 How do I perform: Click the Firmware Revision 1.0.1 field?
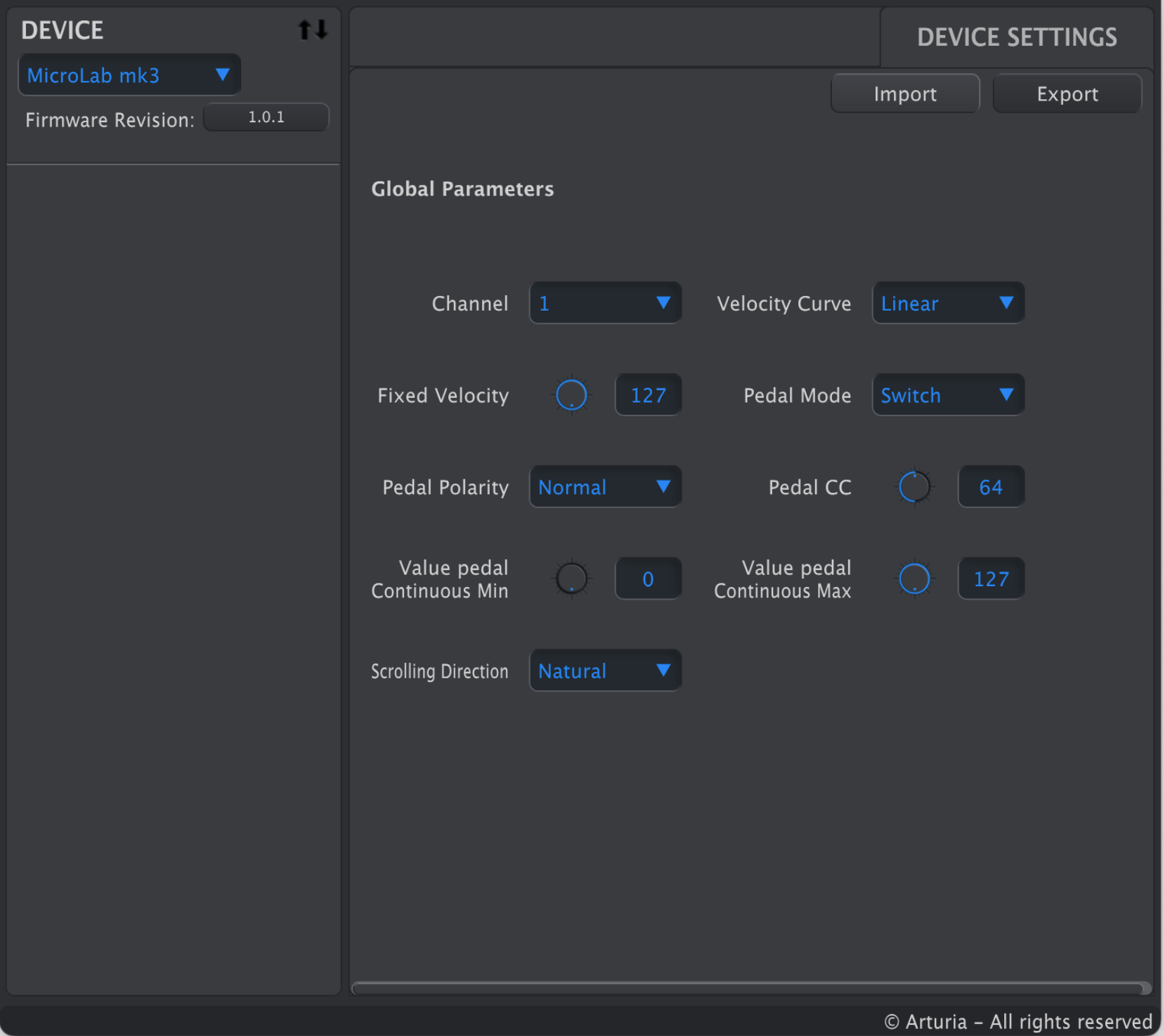tap(266, 117)
